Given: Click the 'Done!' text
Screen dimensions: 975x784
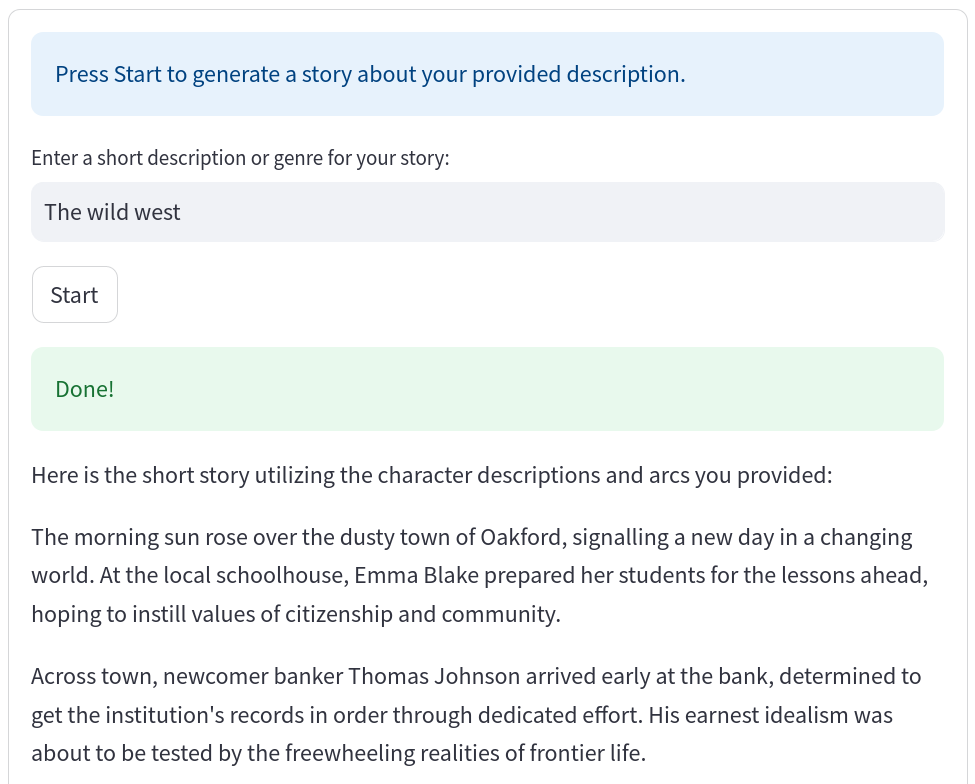Looking at the screenshot, I should tap(85, 389).
